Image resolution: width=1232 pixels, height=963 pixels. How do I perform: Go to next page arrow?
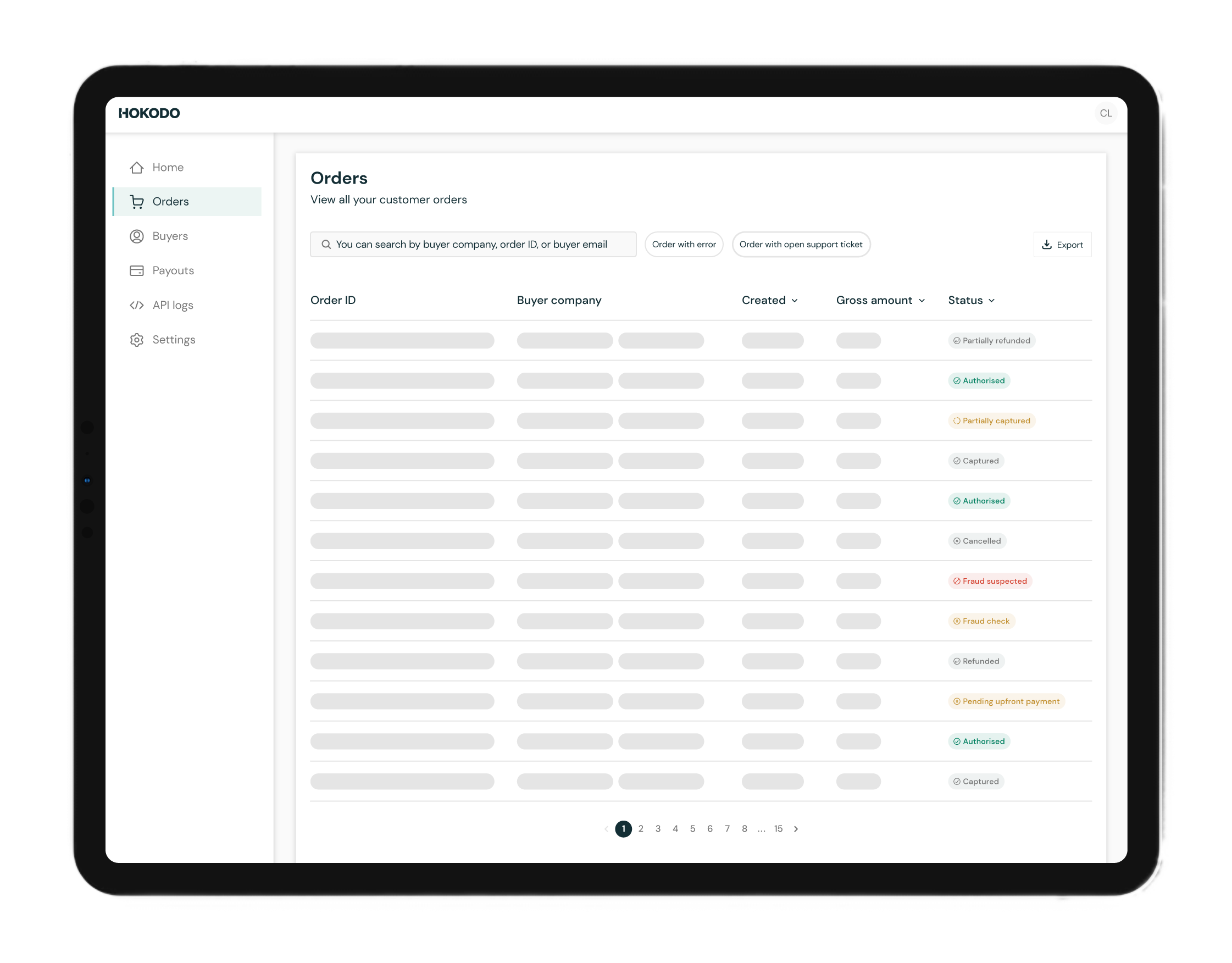796,829
